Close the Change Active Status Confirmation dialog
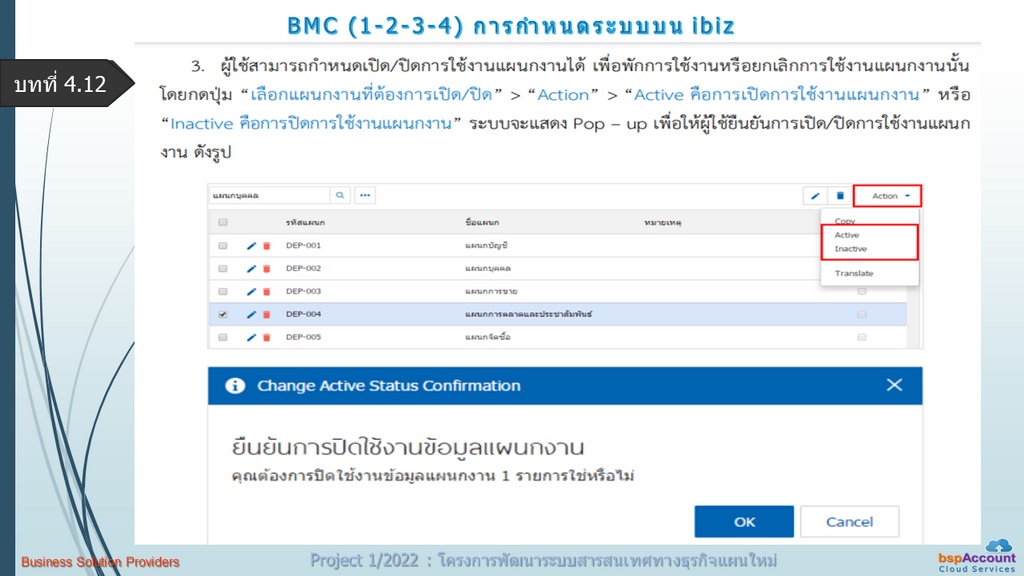The height and width of the screenshot is (576, 1024). point(894,385)
